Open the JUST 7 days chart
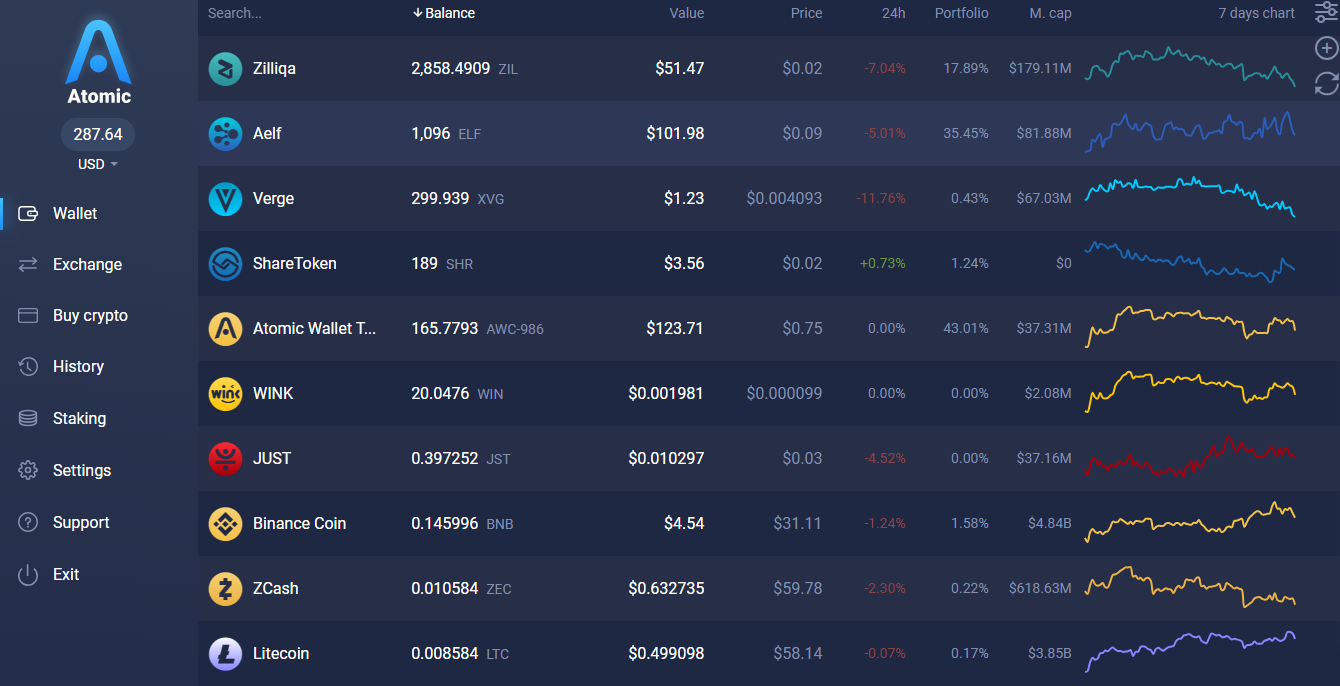The image size is (1340, 686). point(1190,459)
